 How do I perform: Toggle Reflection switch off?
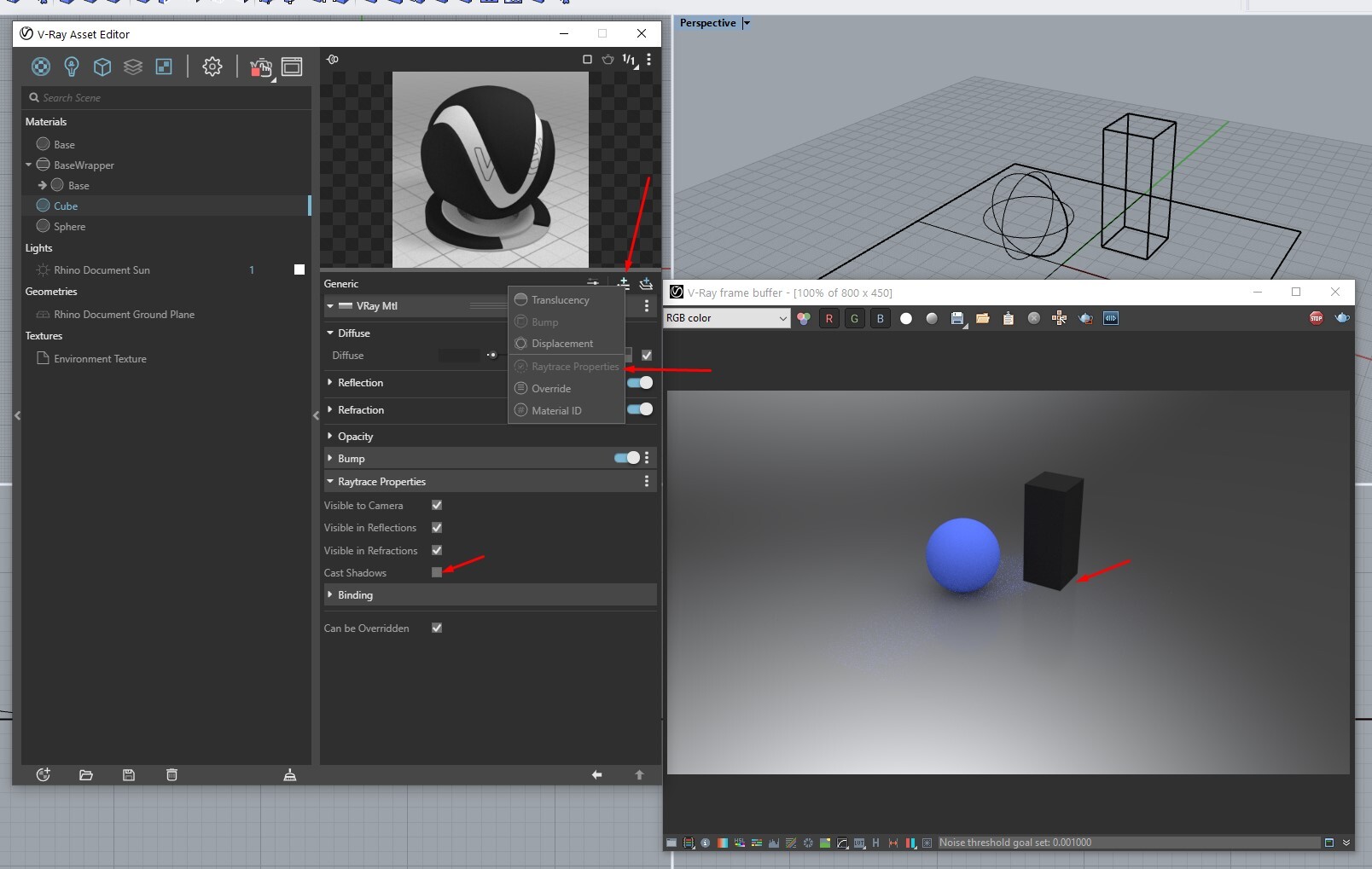click(x=640, y=383)
